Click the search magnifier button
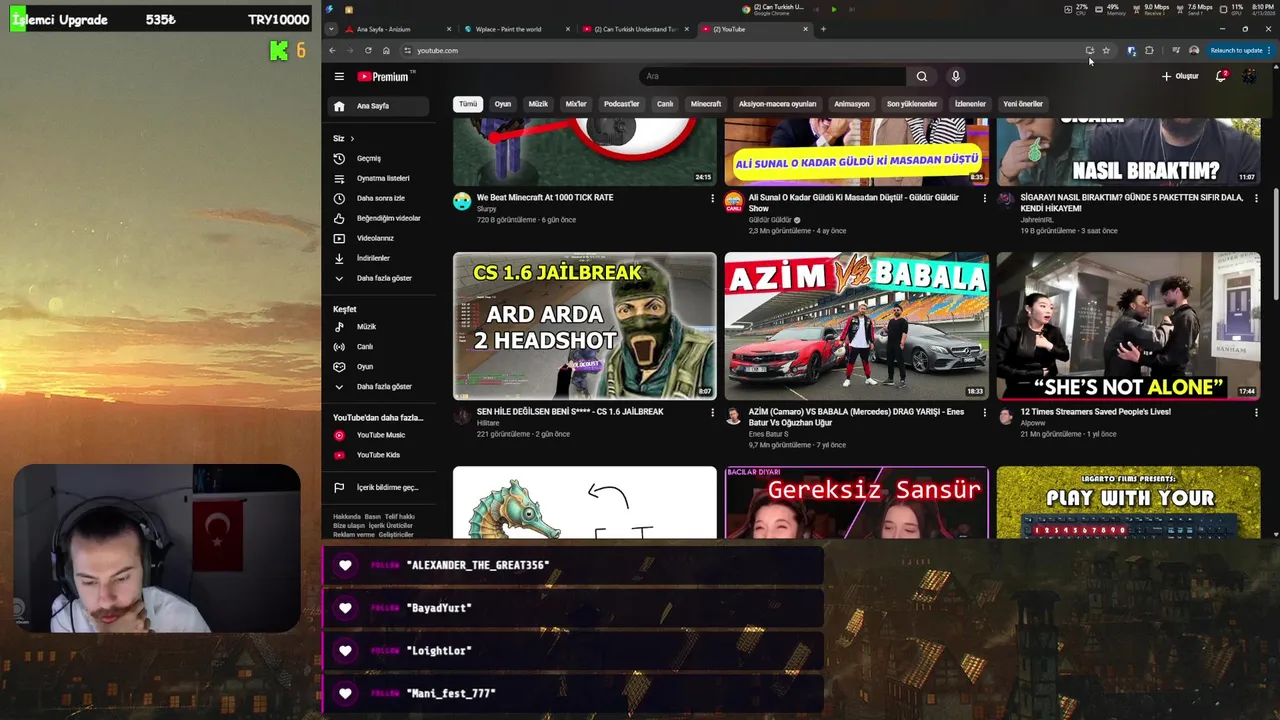1280x720 pixels. click(921, 76)
